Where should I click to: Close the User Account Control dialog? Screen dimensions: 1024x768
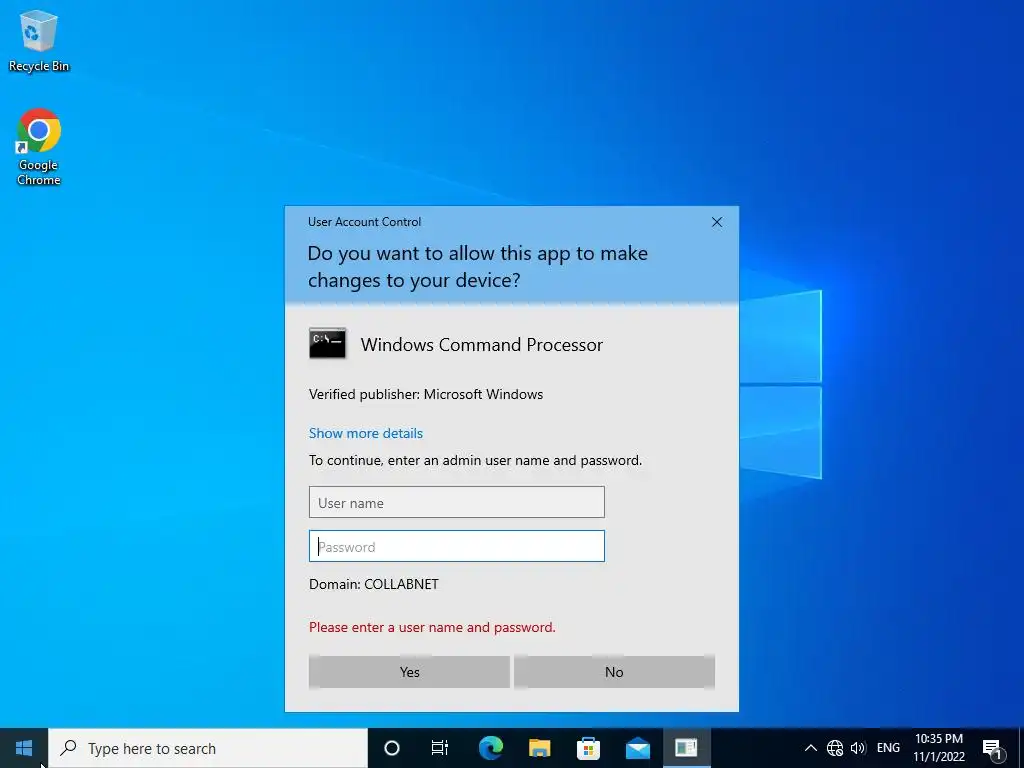pos(716,222)
